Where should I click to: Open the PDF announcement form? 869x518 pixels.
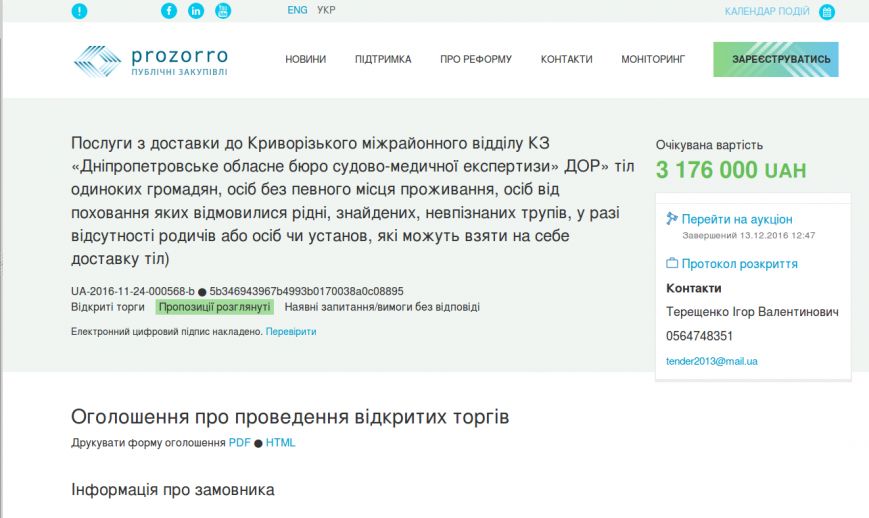(239, 443)
